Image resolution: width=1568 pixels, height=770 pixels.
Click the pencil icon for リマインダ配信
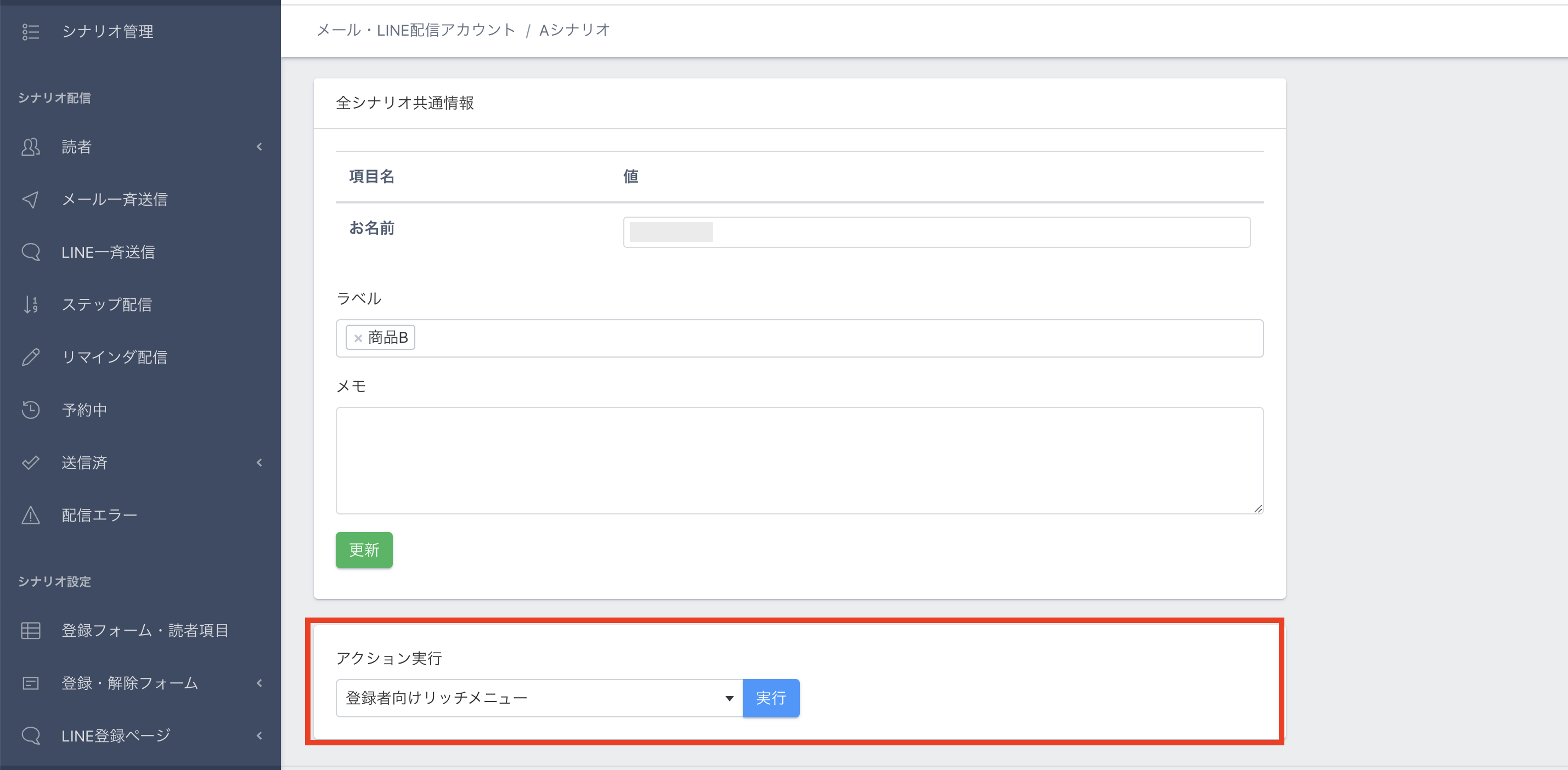[x=30, y=358]
